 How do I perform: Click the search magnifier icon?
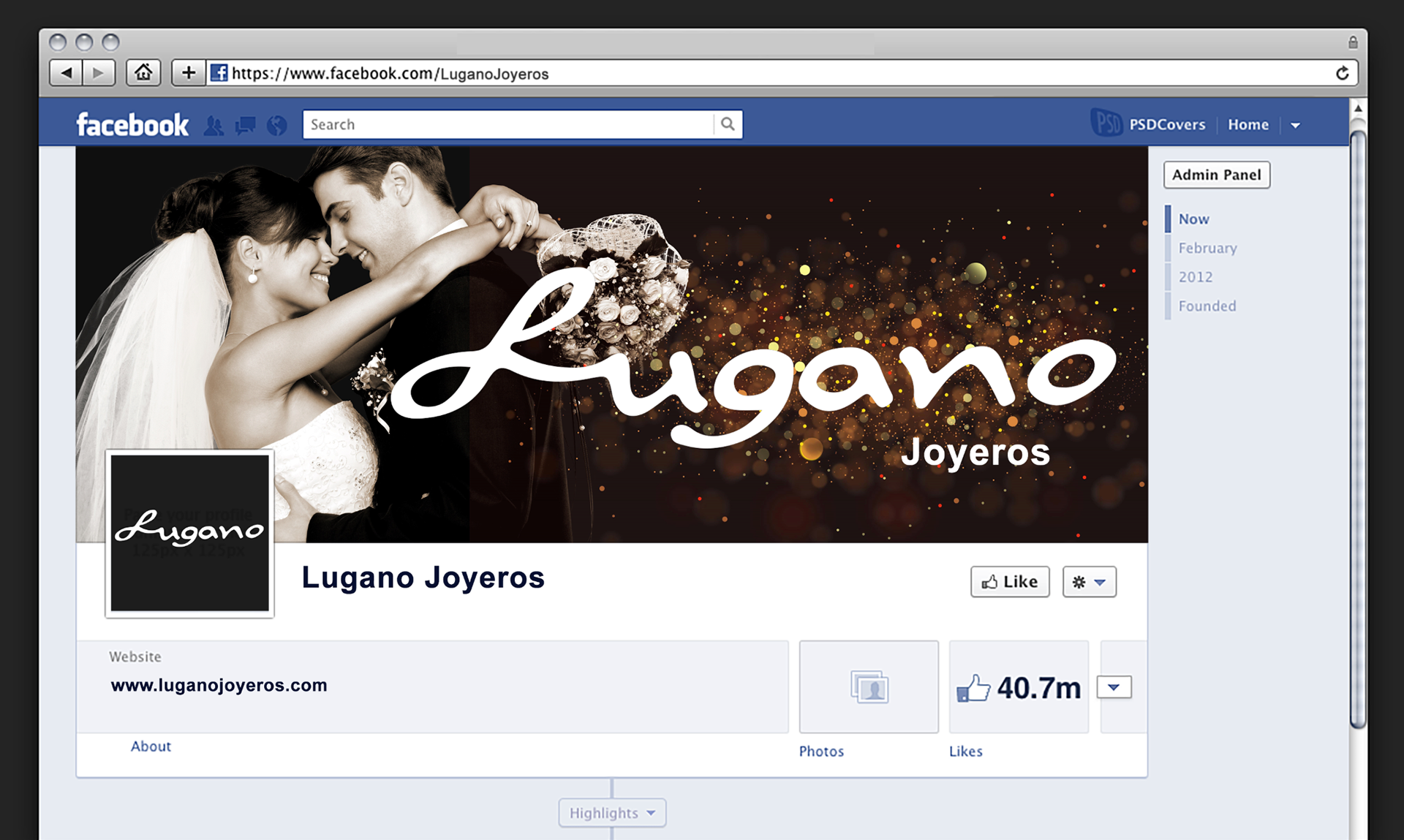[x=728, y=124]
